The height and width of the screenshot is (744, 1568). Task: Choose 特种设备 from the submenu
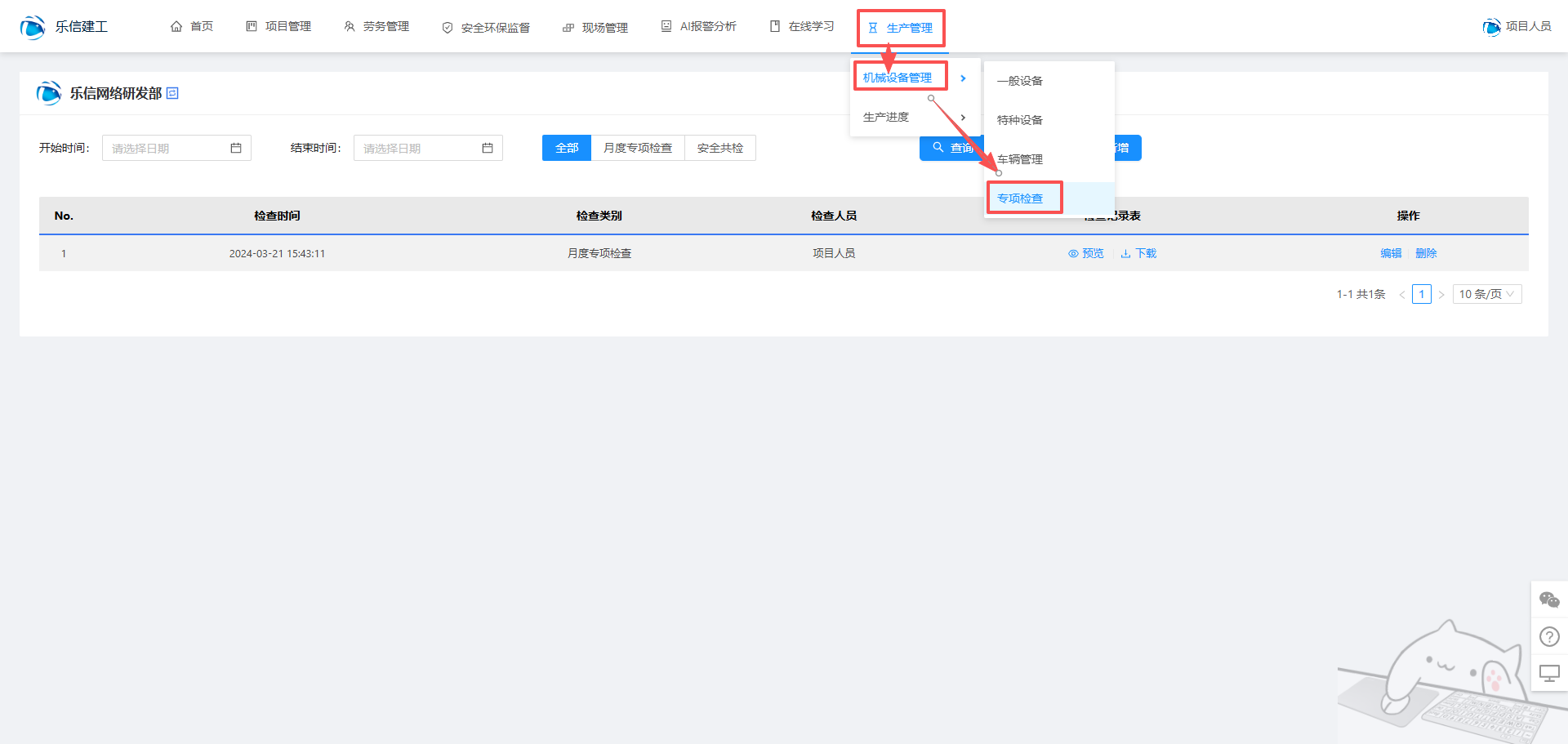[x=1020, y=120]
